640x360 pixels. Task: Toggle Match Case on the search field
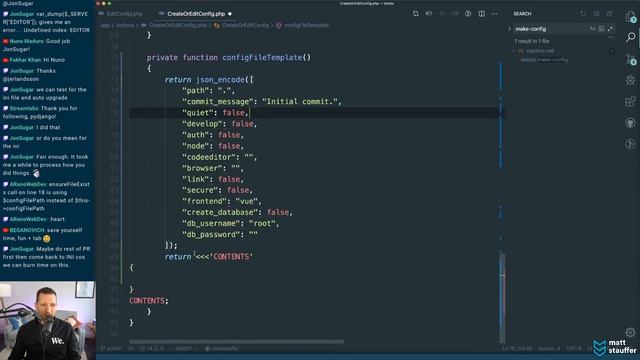(x=592, y=29)
